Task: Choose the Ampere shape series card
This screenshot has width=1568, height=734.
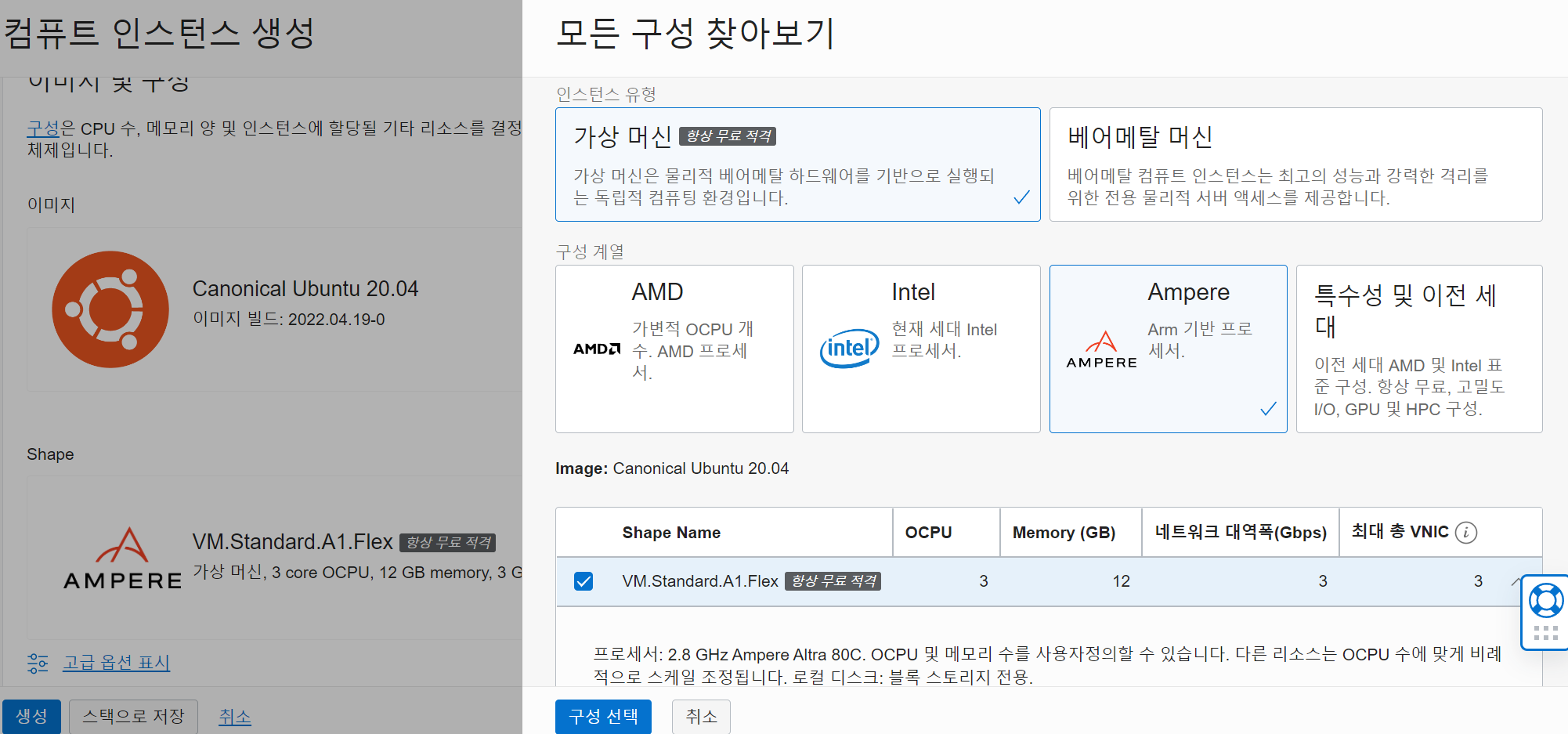Action: [x=1168, y=349]
